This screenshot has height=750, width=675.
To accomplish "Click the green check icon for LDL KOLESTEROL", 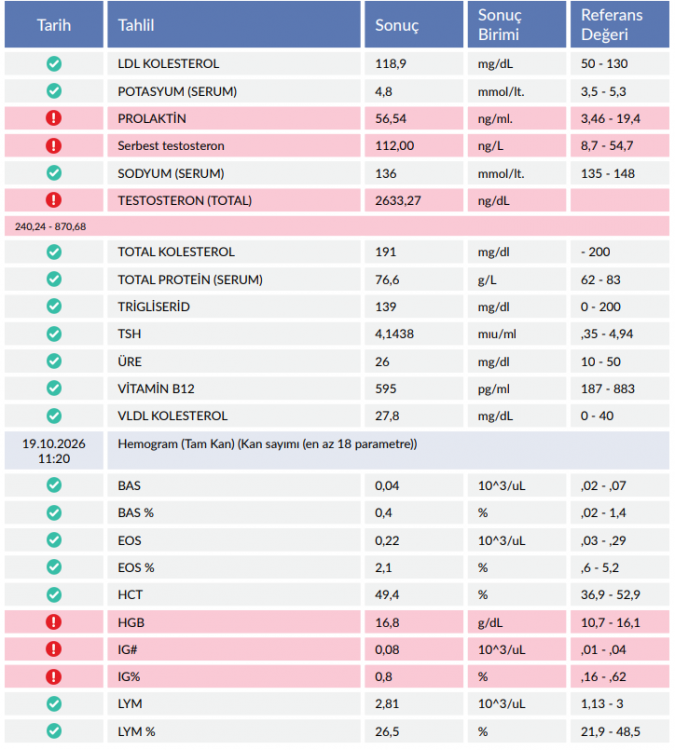I will 54,64.
